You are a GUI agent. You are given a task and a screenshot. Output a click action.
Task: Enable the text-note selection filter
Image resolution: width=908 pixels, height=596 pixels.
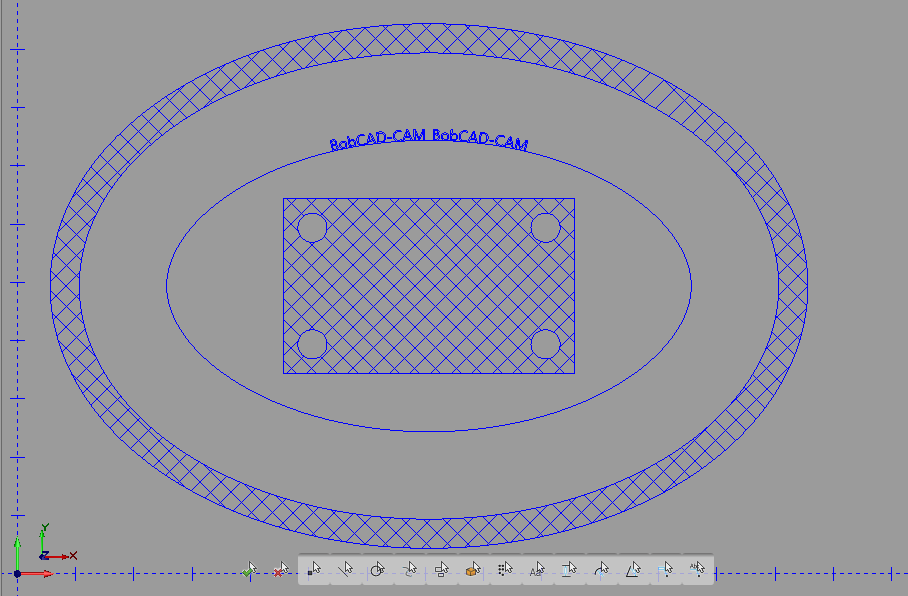(x=697, y=569)
